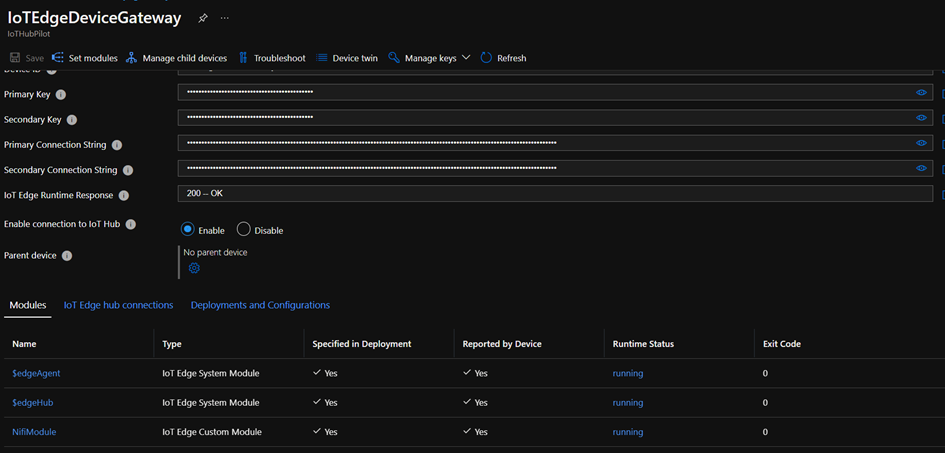Open $edgeHub running status
The height and width of the screenshot is (453, 945).
(x=628, y=403)
